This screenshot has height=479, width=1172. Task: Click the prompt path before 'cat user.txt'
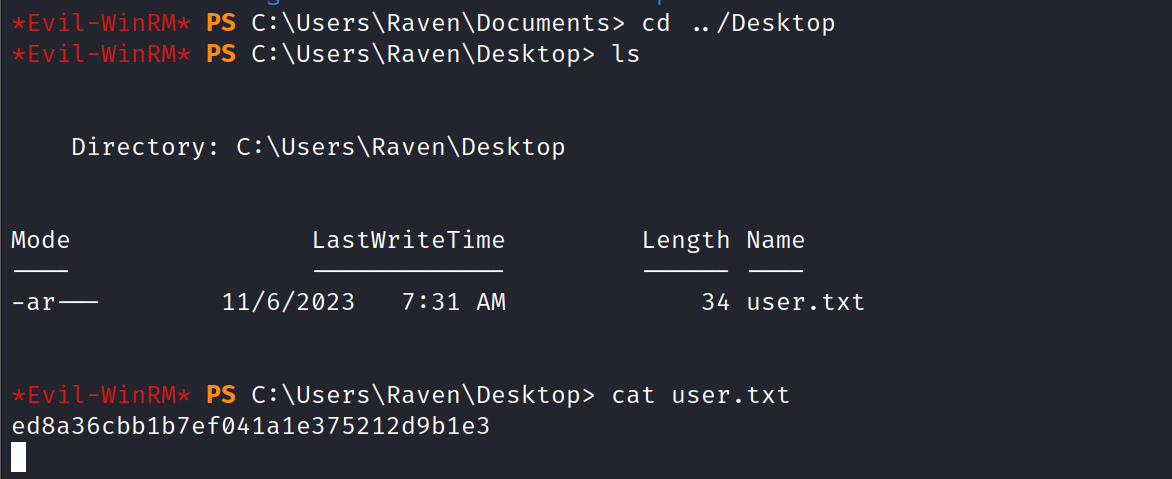pos(423,395)
